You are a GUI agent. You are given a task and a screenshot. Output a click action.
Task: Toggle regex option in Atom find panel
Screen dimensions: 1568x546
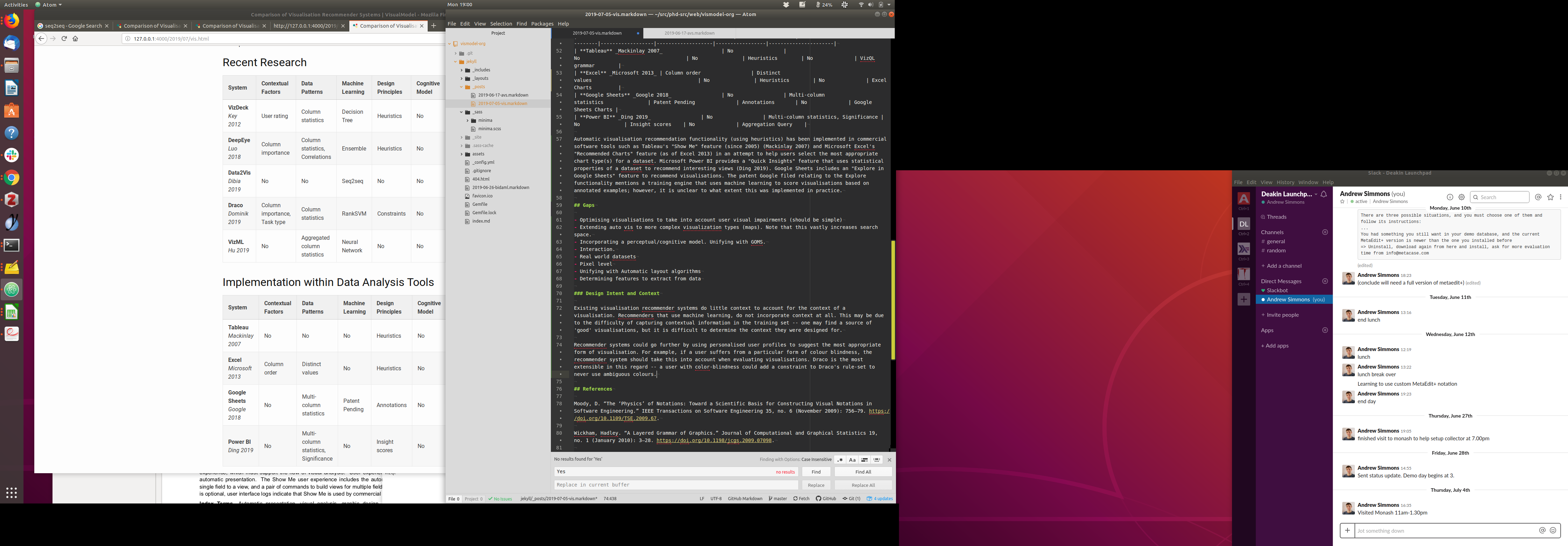click(x=840, y=460)
